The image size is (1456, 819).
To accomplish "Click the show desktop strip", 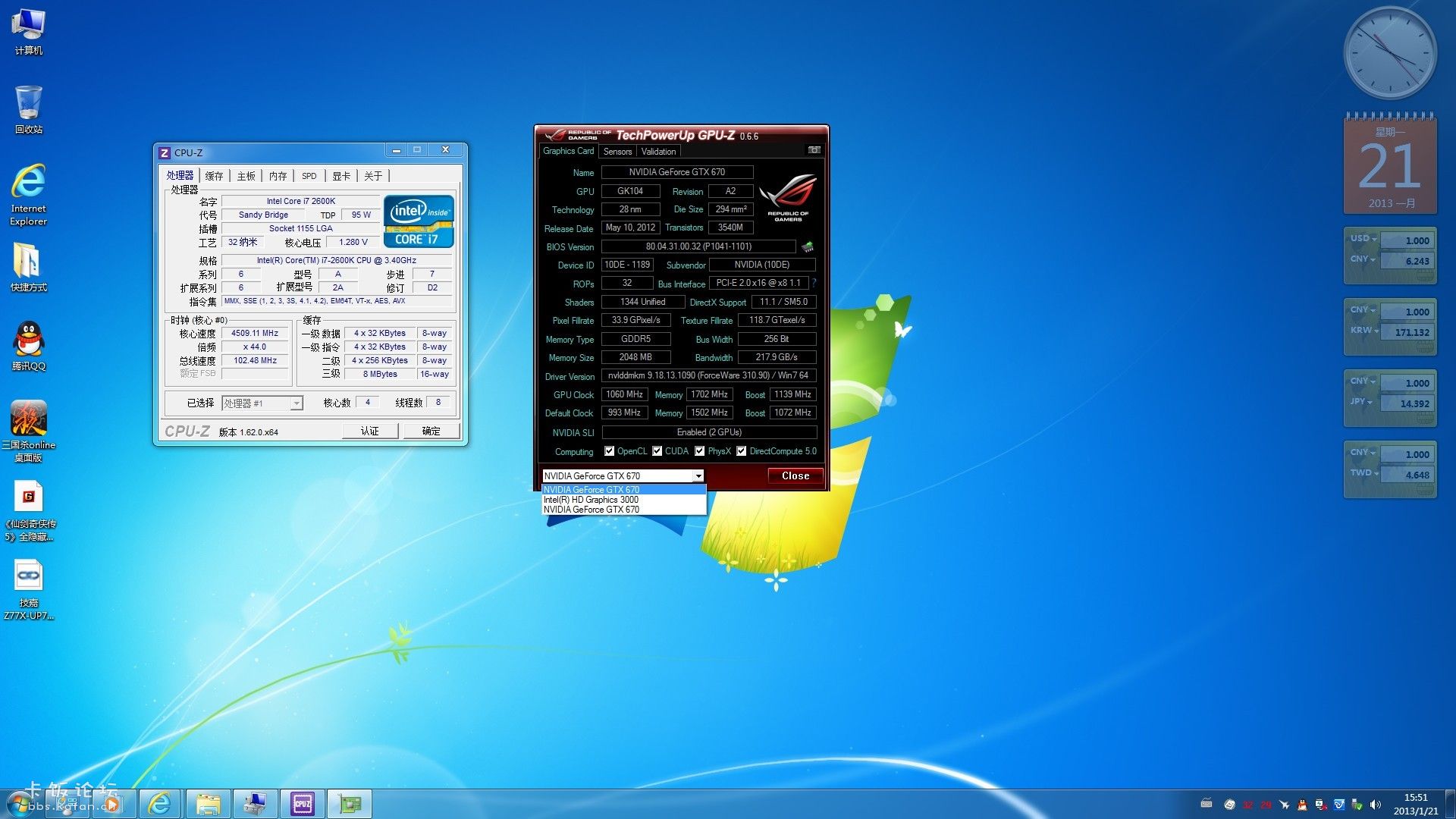I will 1451,804.
